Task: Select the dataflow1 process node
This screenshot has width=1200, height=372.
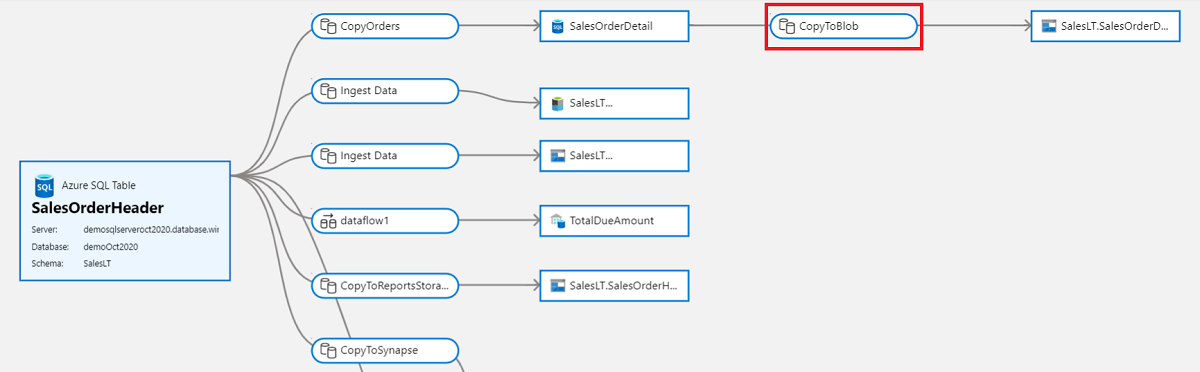Action: pos(385,221)
